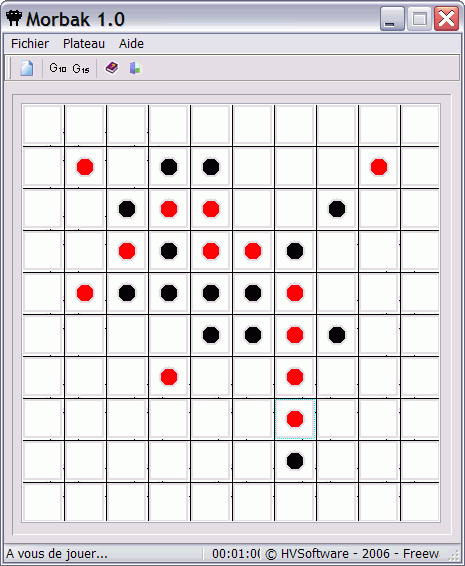The width and height of the screenshot is (465, 566).
Task: Click the empty cell directly below the highlighted red piece's black neighbor
Action: point(295,502)
